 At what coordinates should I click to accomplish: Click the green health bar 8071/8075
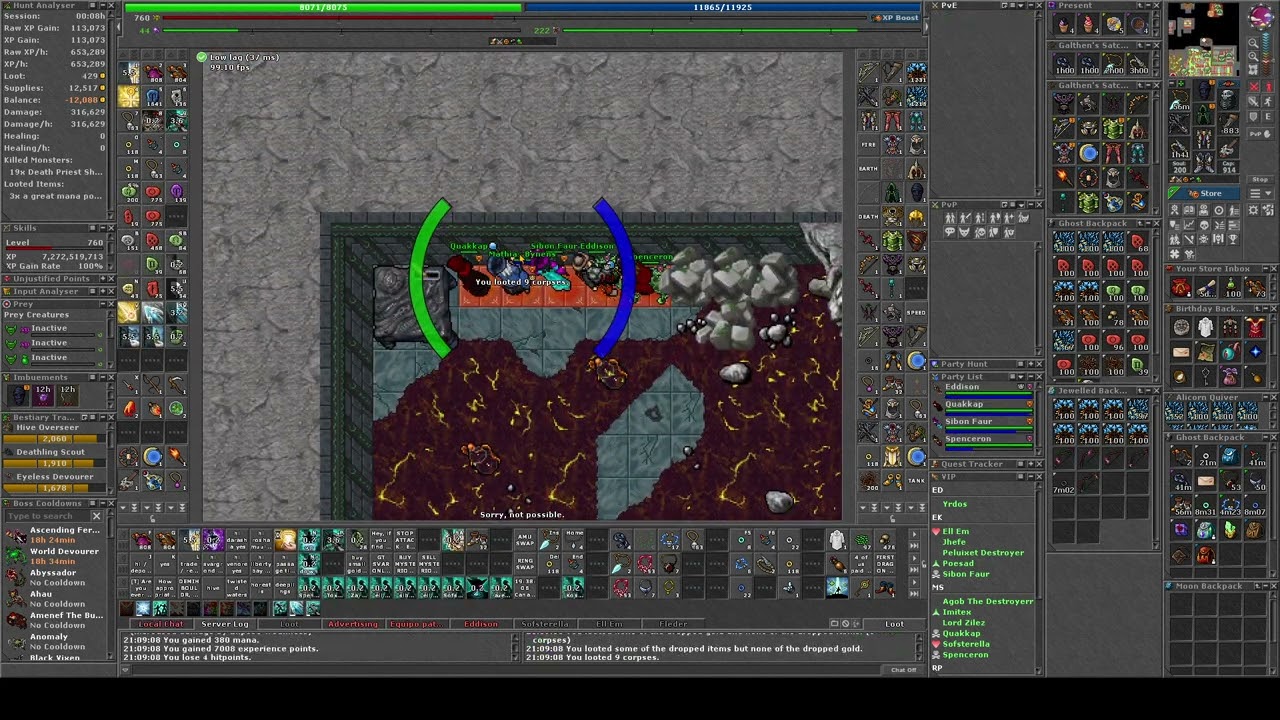pos(323,7)
